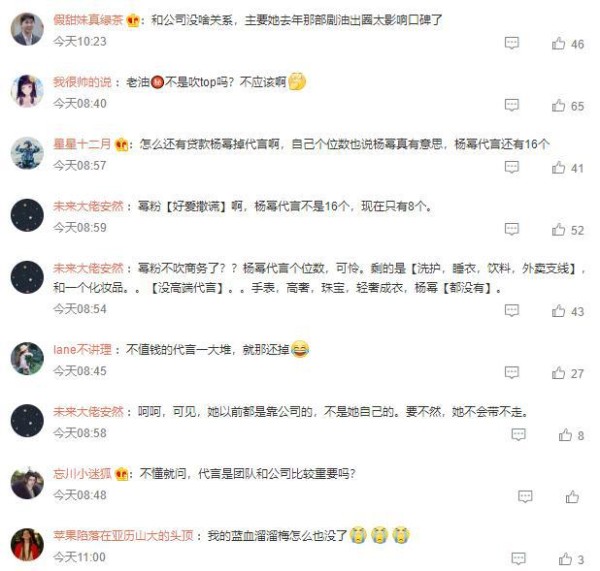Open lane不讲理's profile via username

[x=82, y=349]
